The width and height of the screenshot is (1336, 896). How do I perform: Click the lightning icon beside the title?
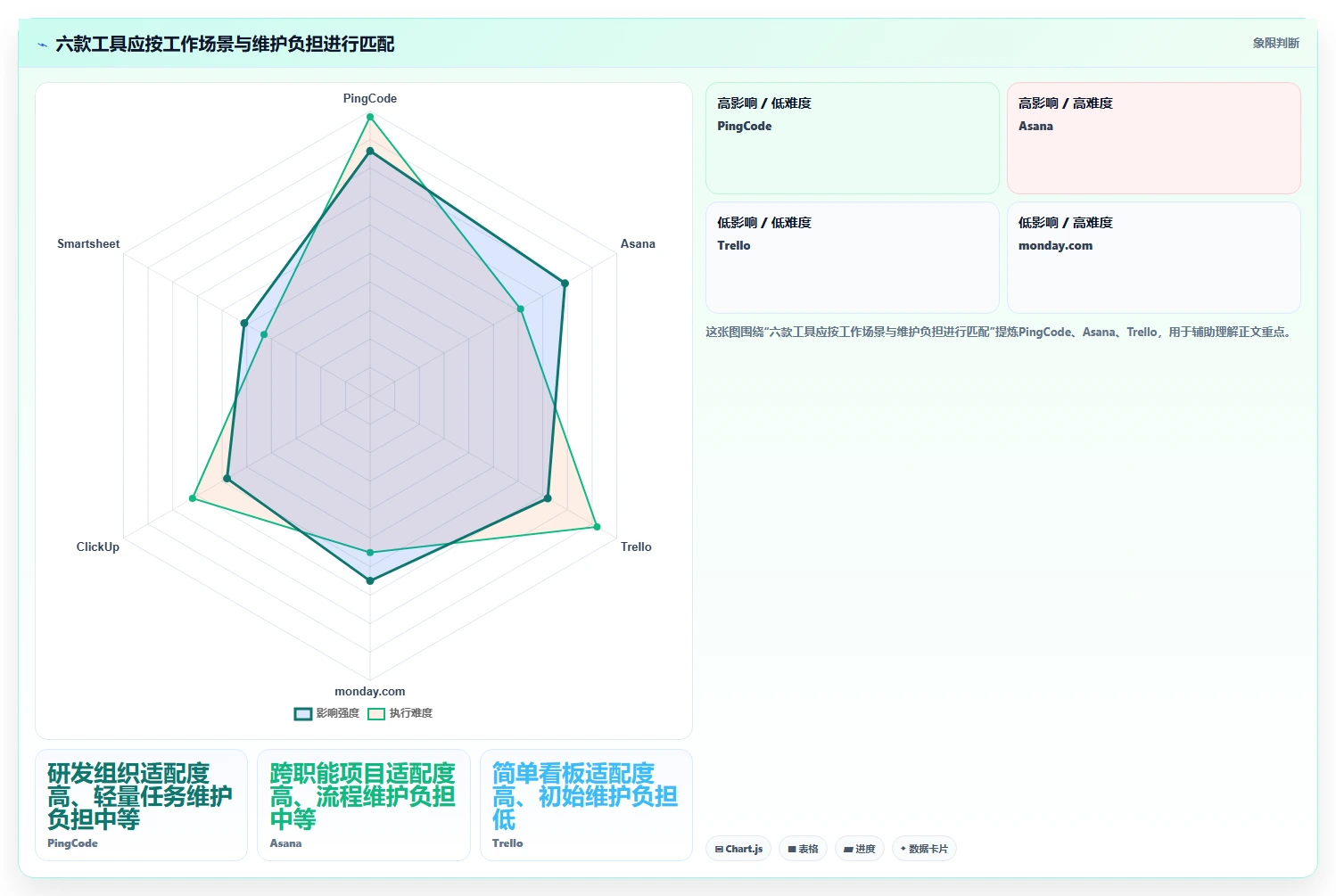(42, 45)
